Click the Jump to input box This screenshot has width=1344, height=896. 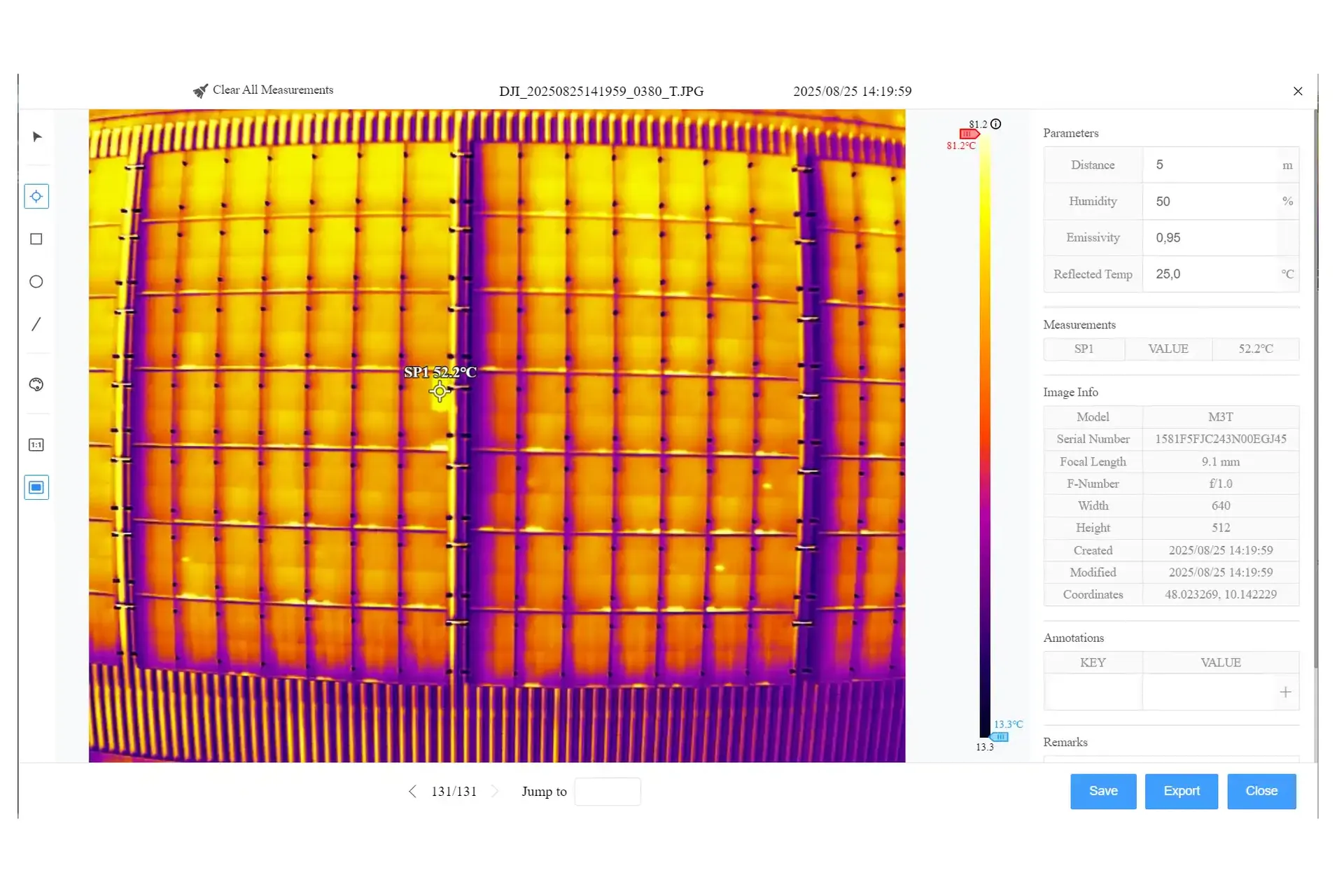(608, 792)
